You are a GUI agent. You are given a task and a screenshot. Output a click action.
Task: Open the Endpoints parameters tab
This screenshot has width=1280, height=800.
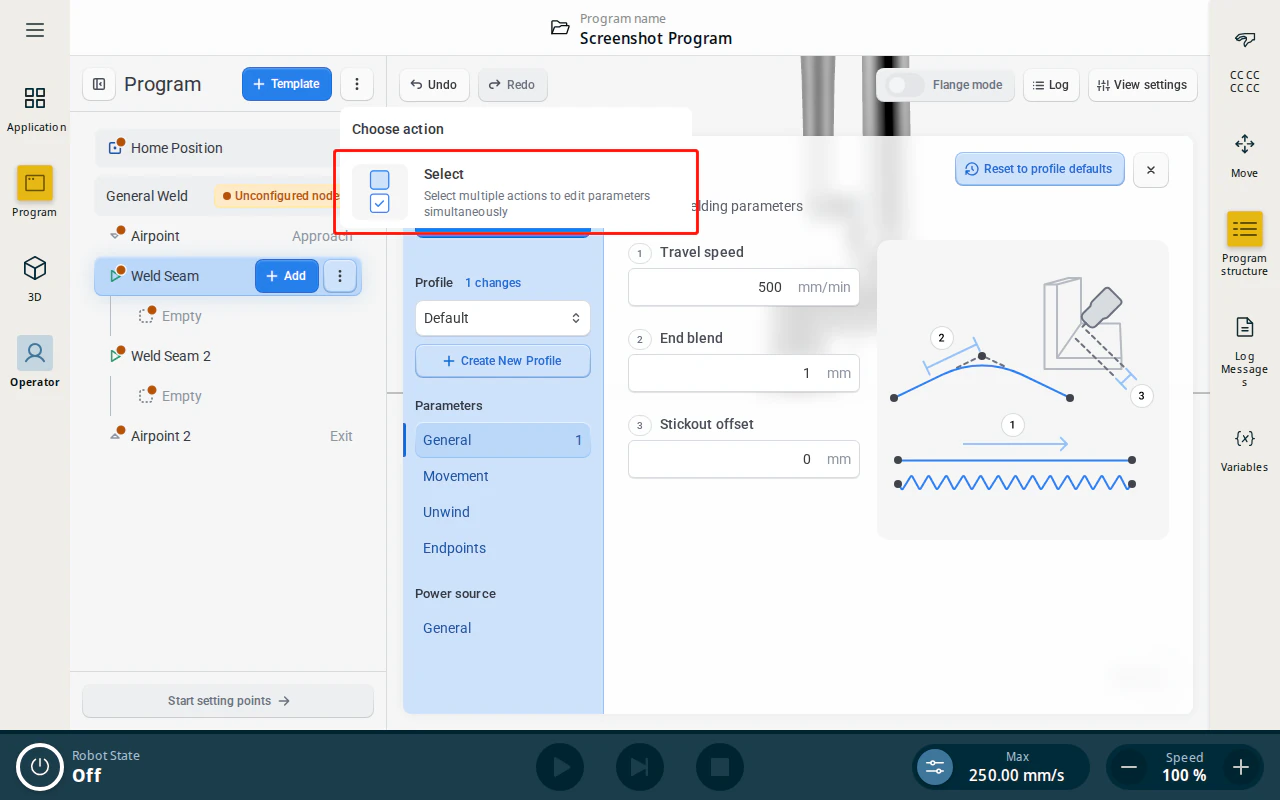[x=502, y=548]
